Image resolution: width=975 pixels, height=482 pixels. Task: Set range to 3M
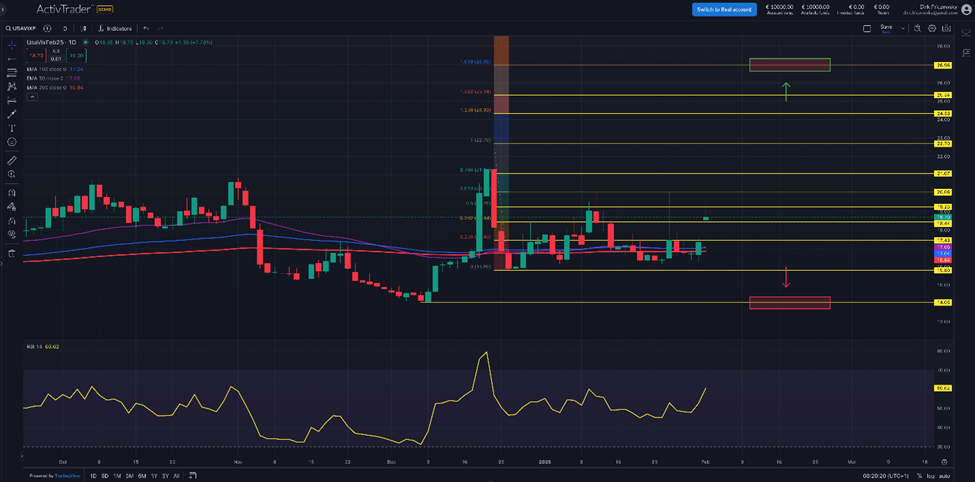129,476
